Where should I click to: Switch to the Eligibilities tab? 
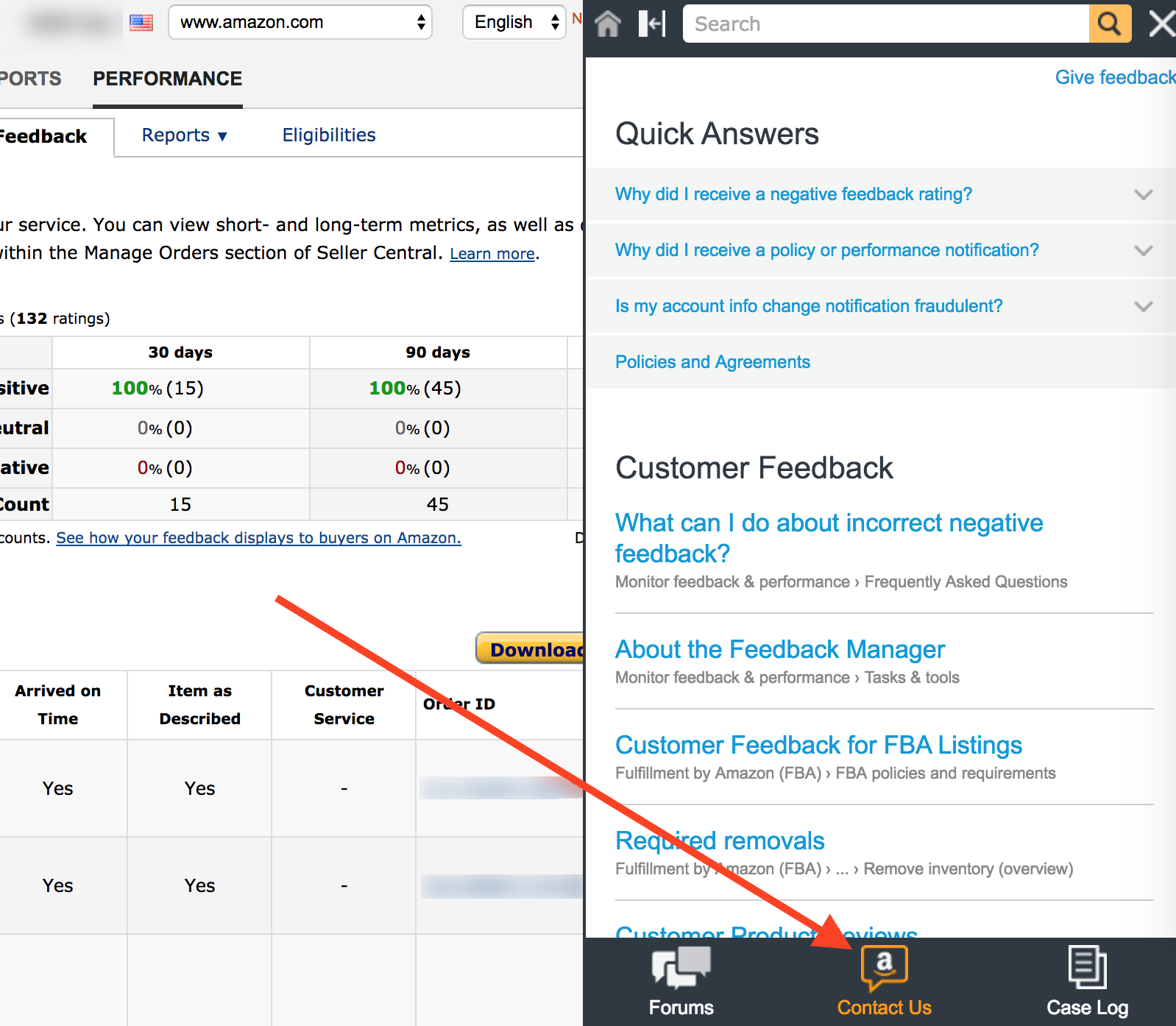(329, 135)
